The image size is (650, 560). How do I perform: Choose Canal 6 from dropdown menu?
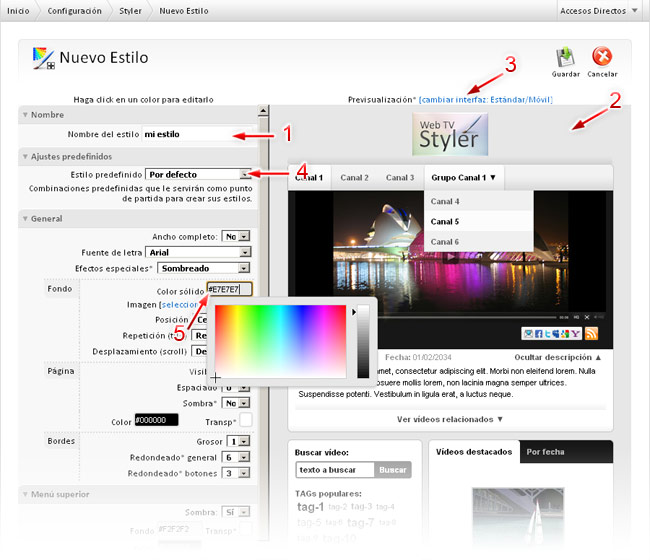point(478,242)
